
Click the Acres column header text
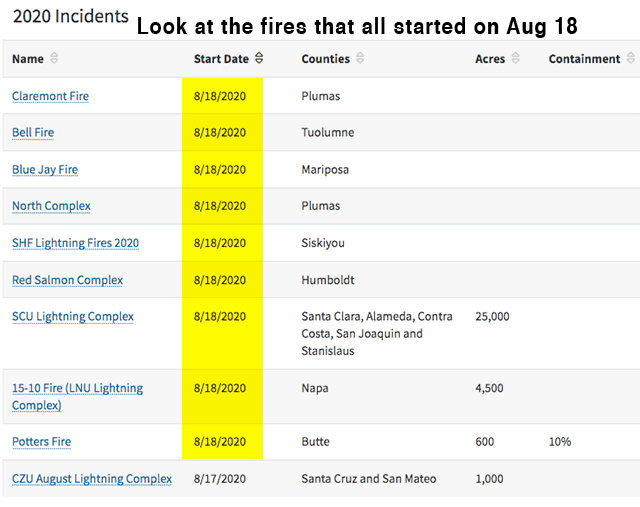(490, 59)
